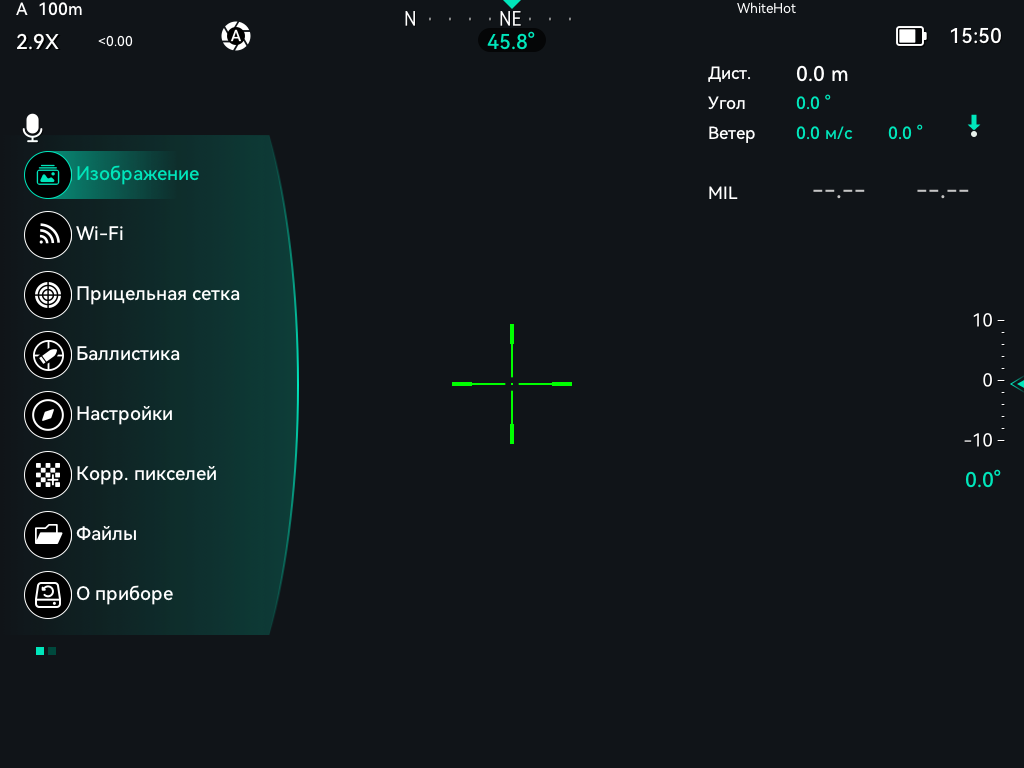Click the <0.00 value beside magnification

tap(115, 41)
